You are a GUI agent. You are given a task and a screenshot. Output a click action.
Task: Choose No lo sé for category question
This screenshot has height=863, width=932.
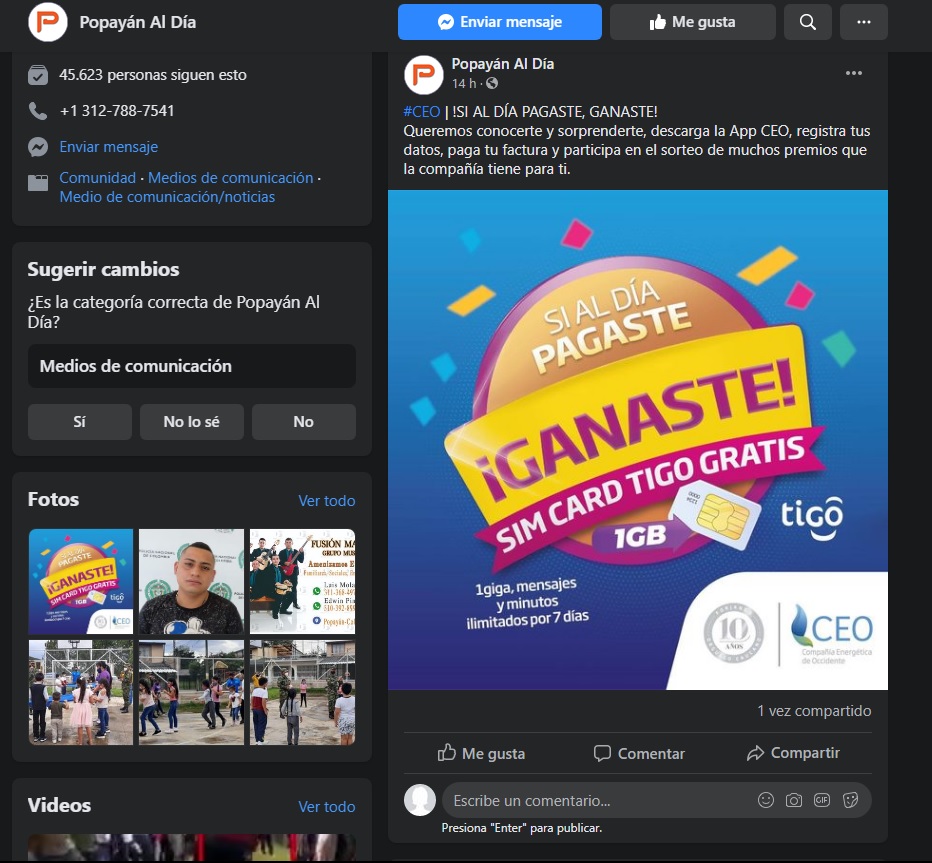click(x=192, y=422)
